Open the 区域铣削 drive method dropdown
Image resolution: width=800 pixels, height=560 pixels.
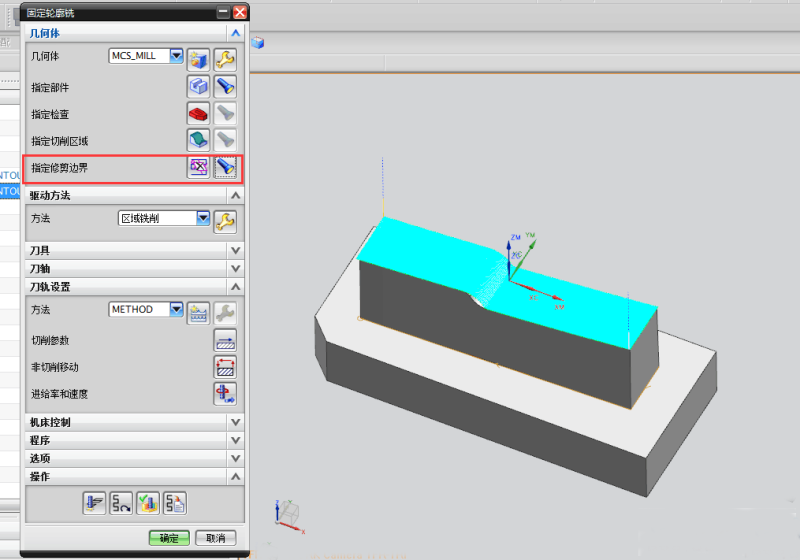click(203, 218)
